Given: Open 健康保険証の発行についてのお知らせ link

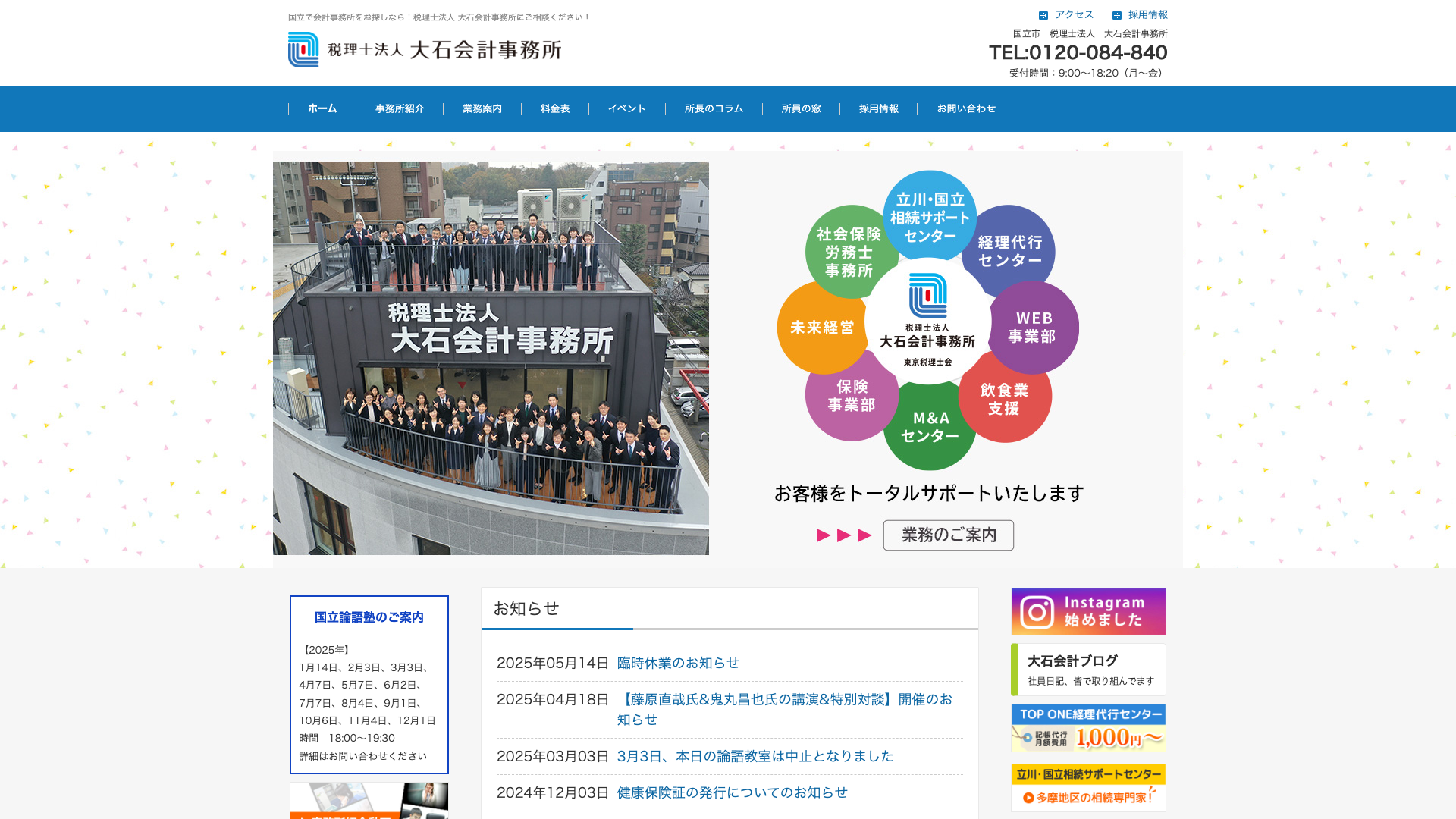Looking at the screenshot, I should pyautogui.click(x=732, y=792).
